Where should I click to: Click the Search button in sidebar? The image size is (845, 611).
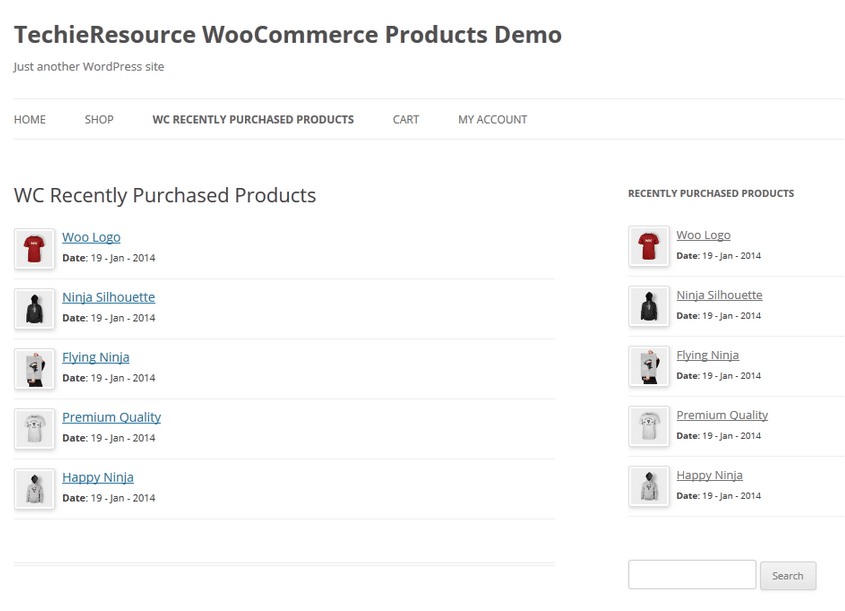(x=788, y=575)
